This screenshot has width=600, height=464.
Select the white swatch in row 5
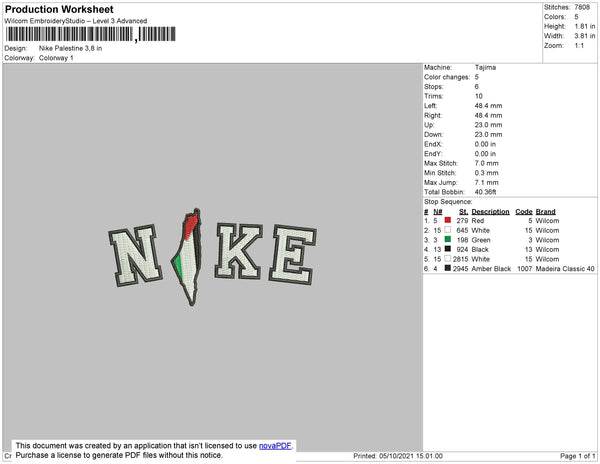(448, 259)
